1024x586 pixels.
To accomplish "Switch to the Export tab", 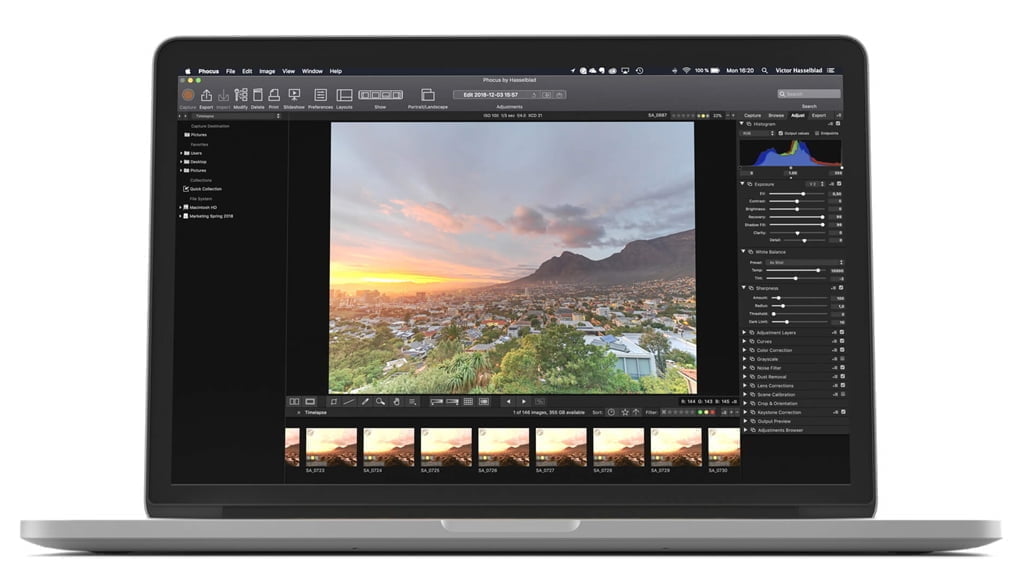I will 818,116.
